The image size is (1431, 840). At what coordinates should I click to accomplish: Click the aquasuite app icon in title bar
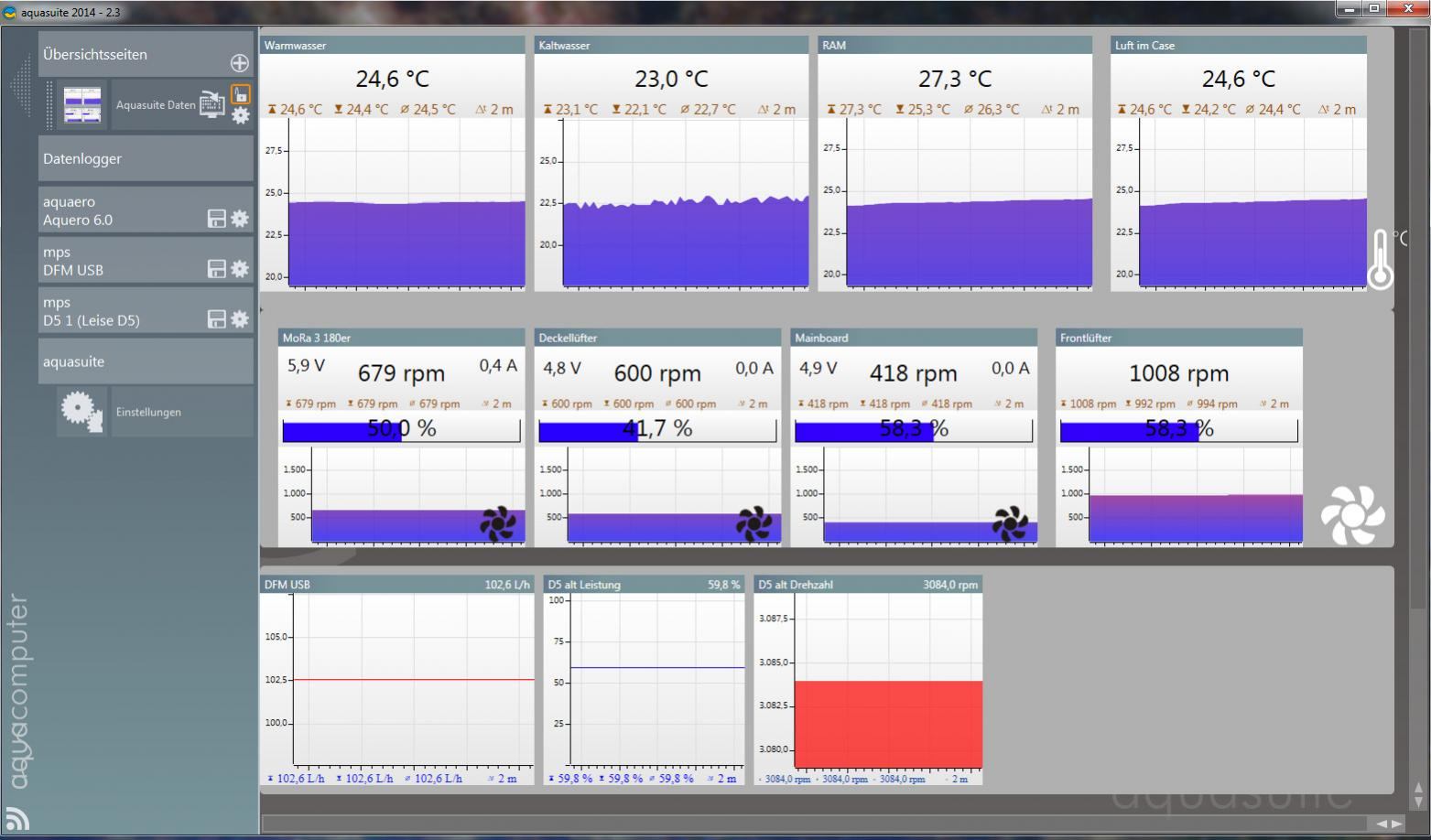(x=10, y=12)
